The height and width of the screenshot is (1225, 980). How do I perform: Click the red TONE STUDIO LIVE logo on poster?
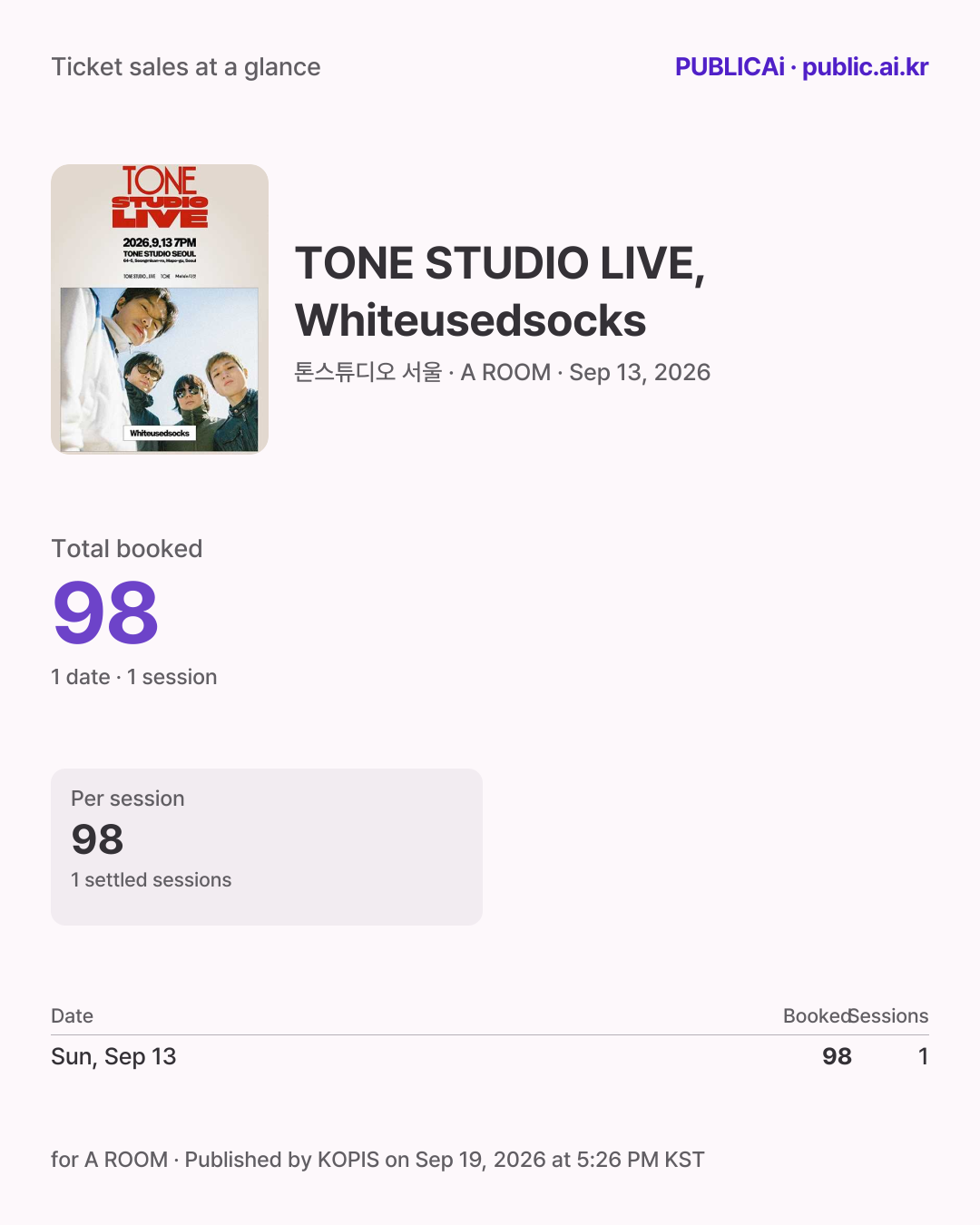point(160,196)
